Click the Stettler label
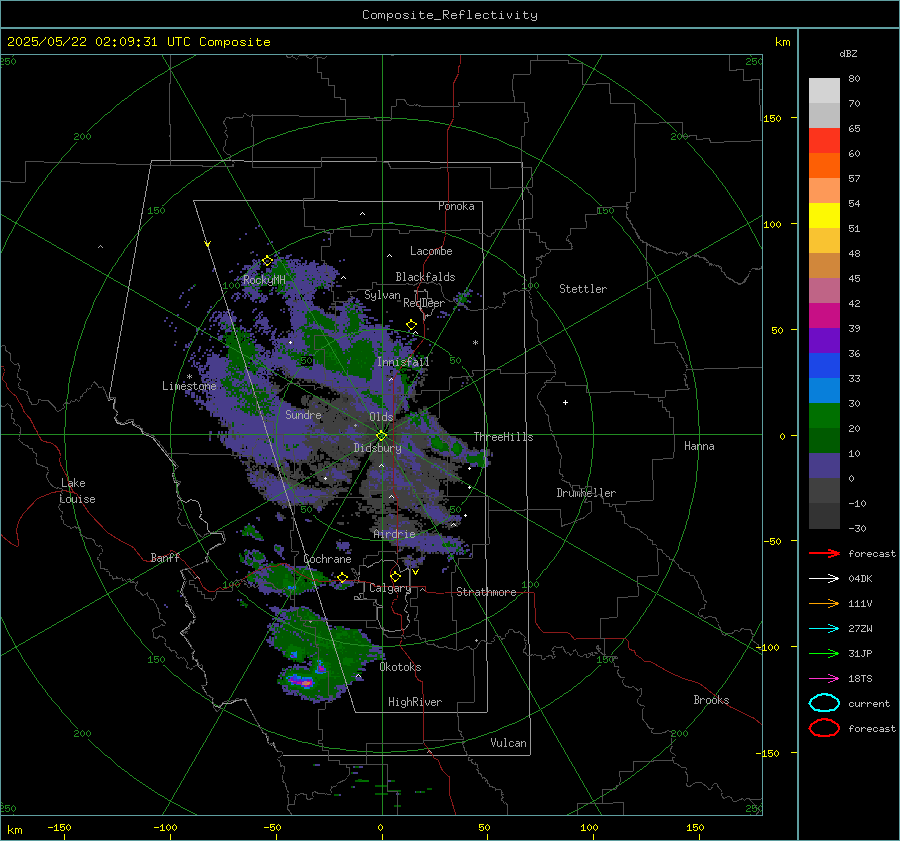Image resolution: width=900 pixels, height=841 pixels. click(583, 289)
